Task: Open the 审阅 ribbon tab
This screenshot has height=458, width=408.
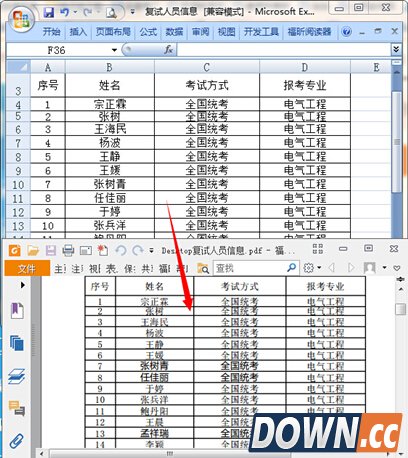Action: 200,32
